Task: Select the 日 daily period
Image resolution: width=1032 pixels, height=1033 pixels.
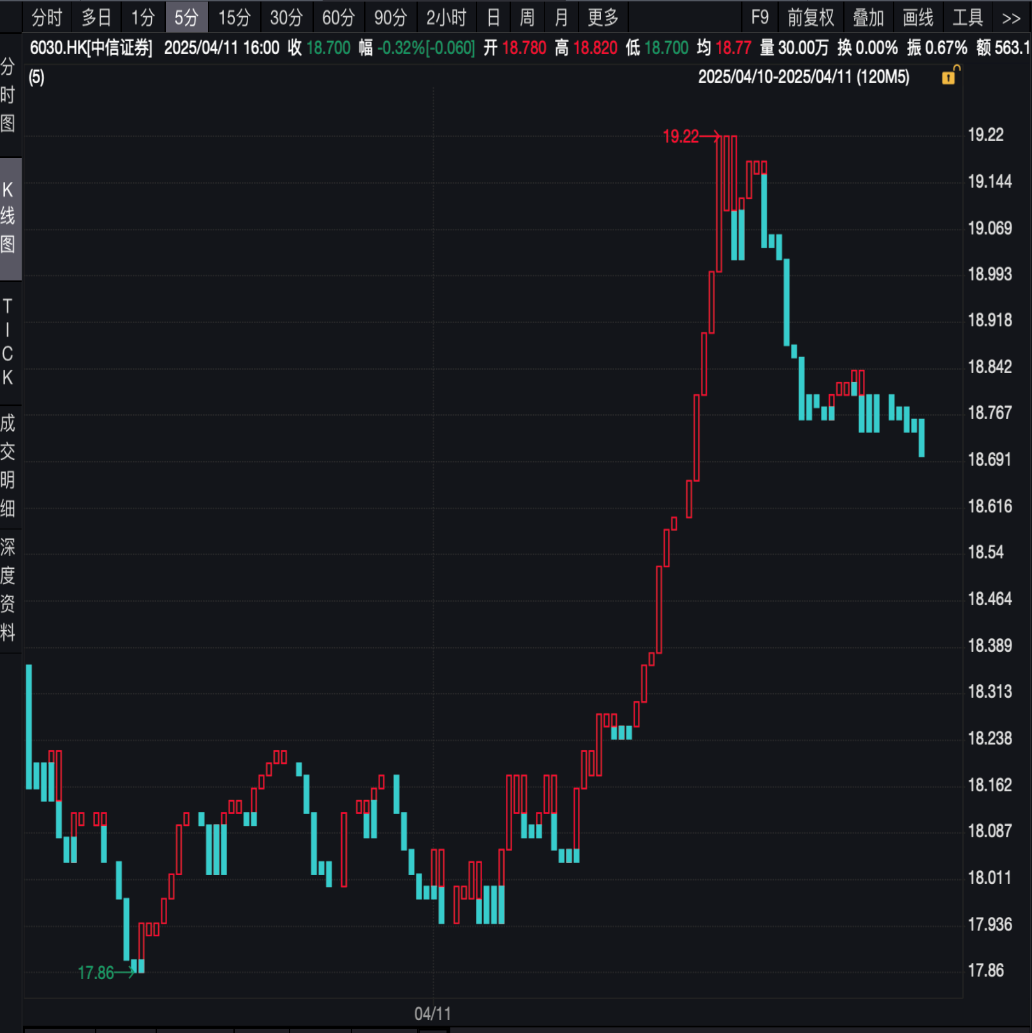Action: [x=492, y=17]
